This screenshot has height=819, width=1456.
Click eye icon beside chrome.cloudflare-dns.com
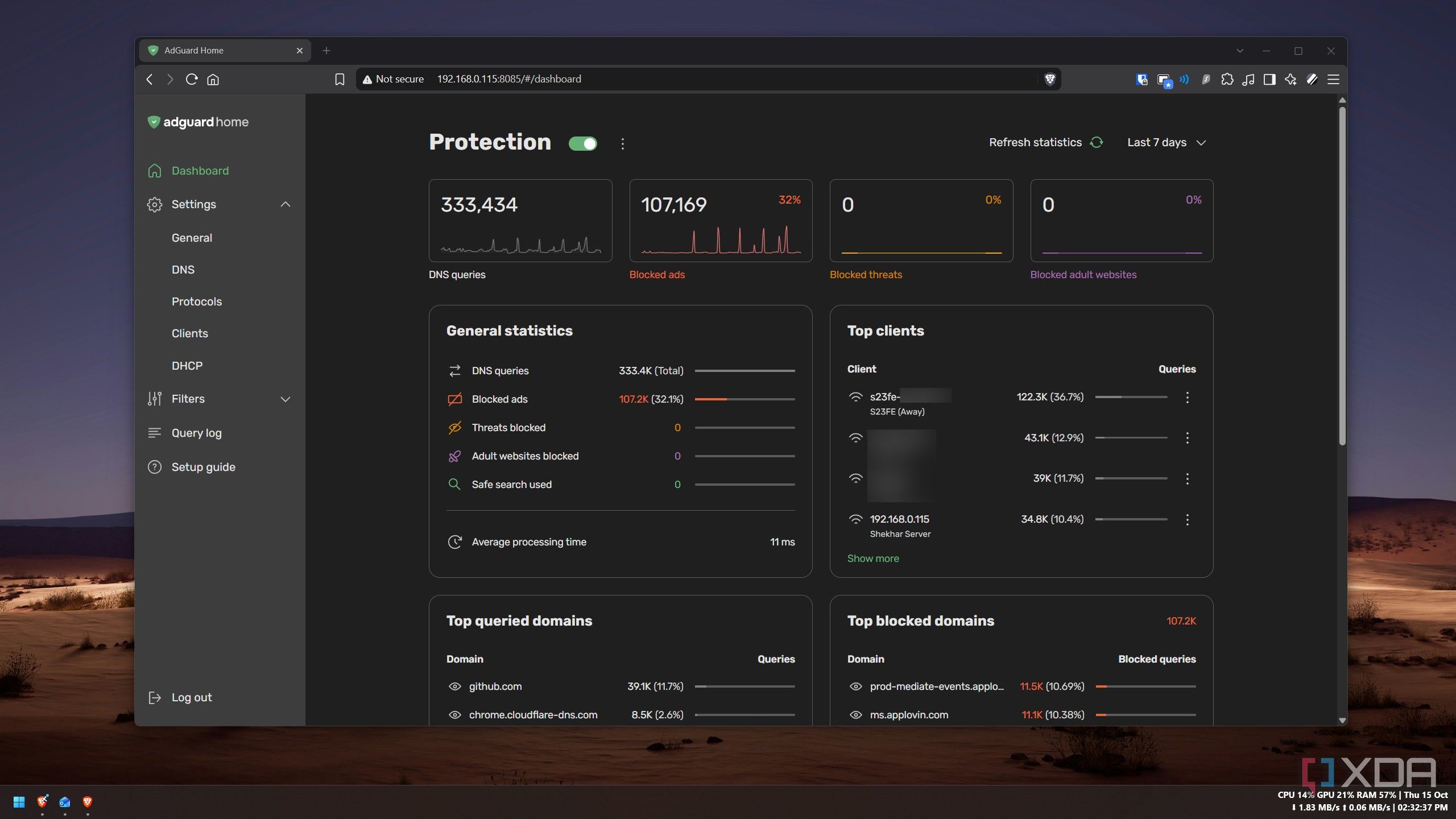click(454, 715)
